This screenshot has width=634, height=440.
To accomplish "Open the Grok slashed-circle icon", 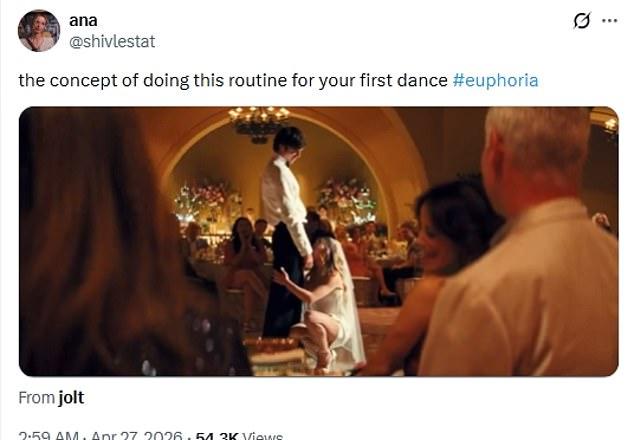I will pyautogui.click(x=580, y=21).
